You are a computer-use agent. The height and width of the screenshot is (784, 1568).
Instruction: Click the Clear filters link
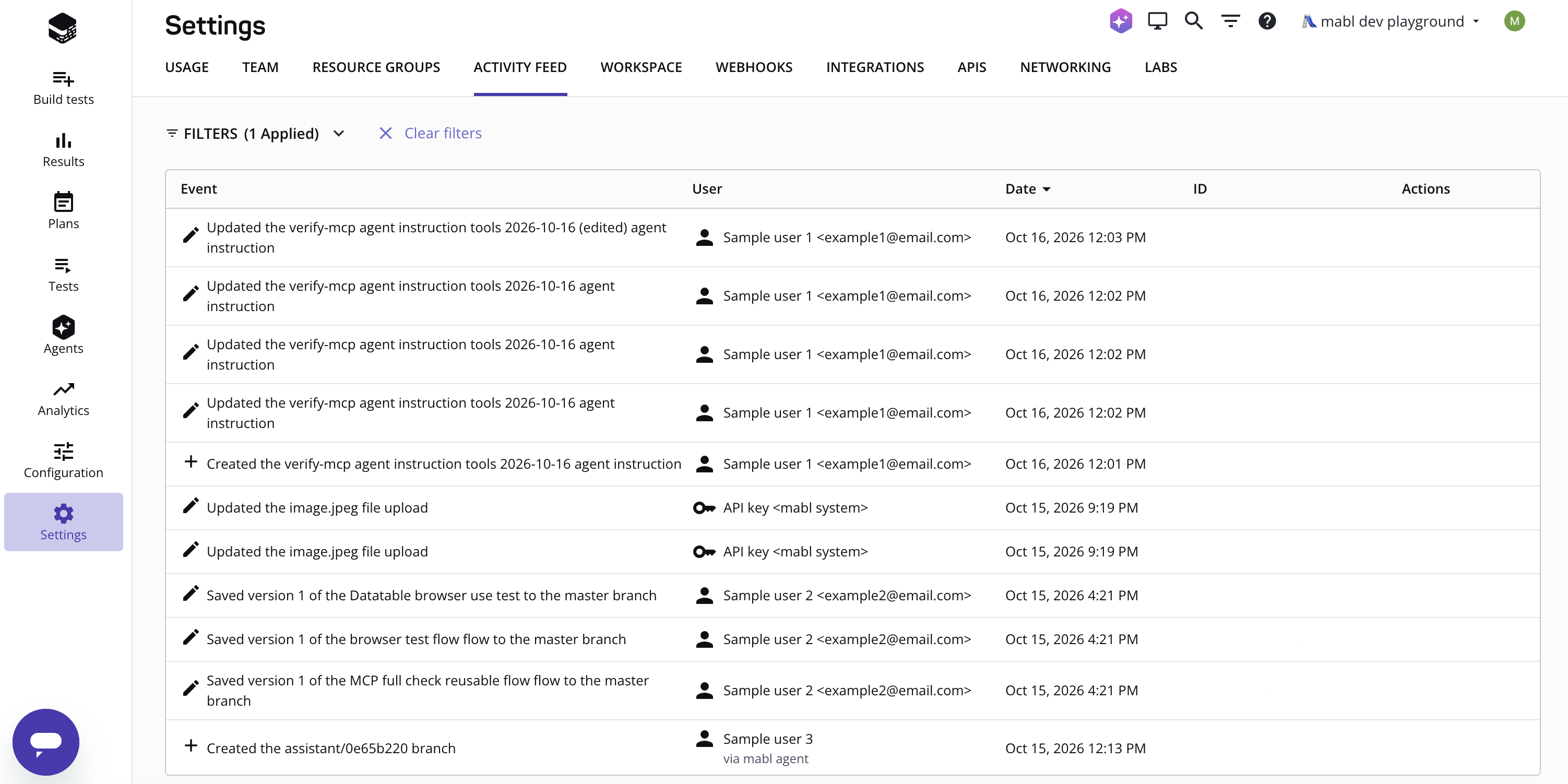430,133
